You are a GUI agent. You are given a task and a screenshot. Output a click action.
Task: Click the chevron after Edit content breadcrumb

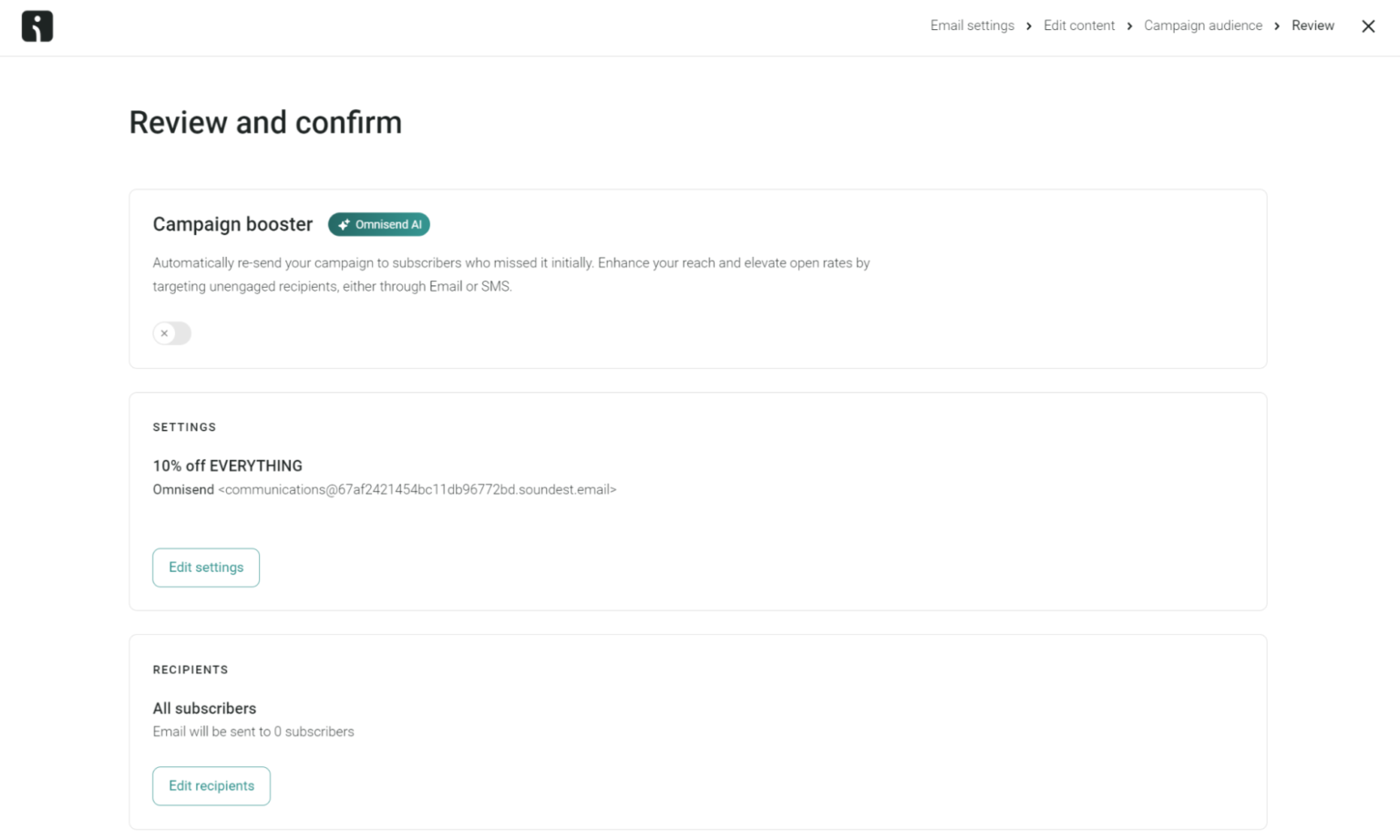(x=1129, y=26)
